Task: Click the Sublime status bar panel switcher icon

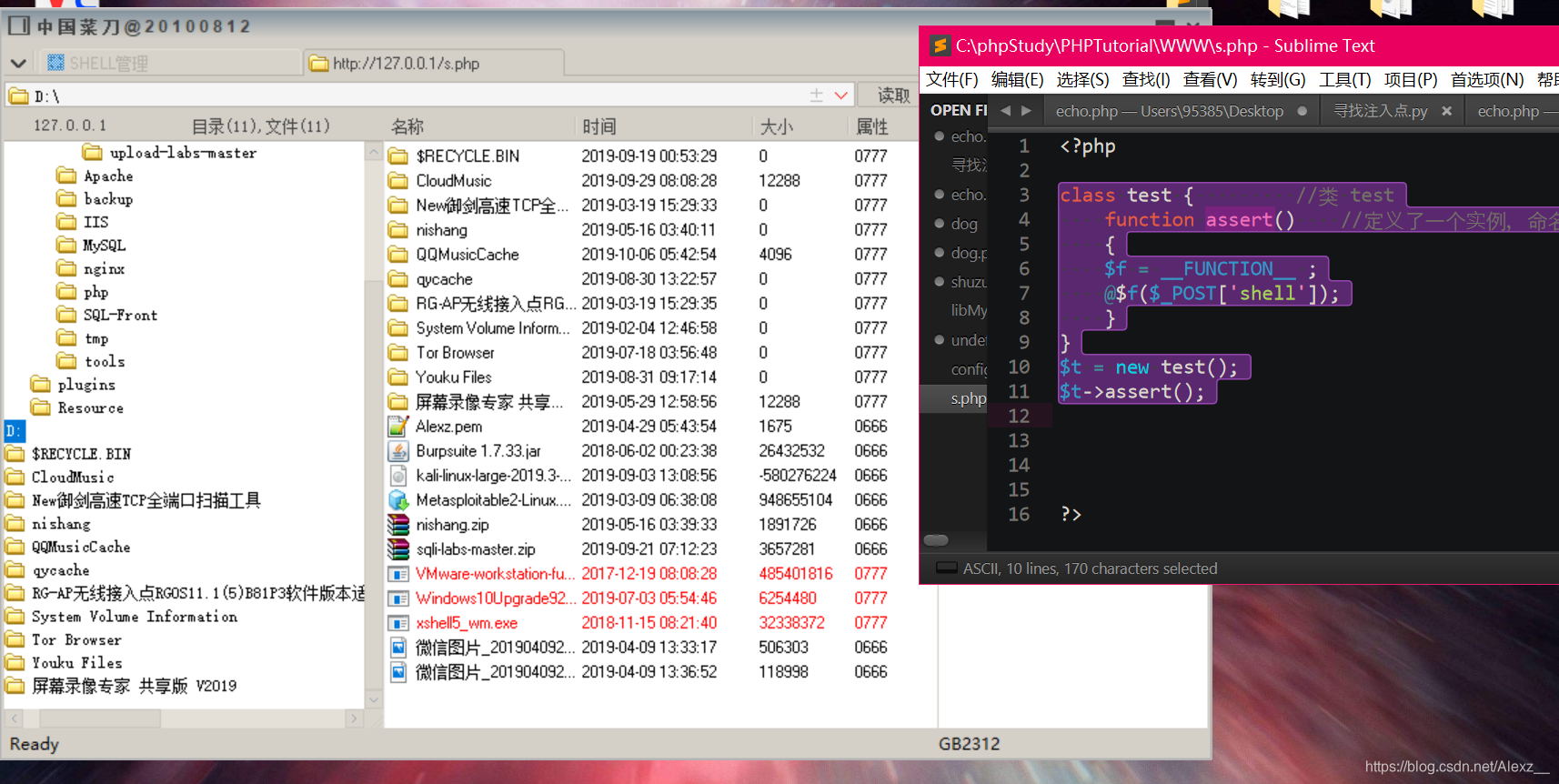Action: coord(946,568)
